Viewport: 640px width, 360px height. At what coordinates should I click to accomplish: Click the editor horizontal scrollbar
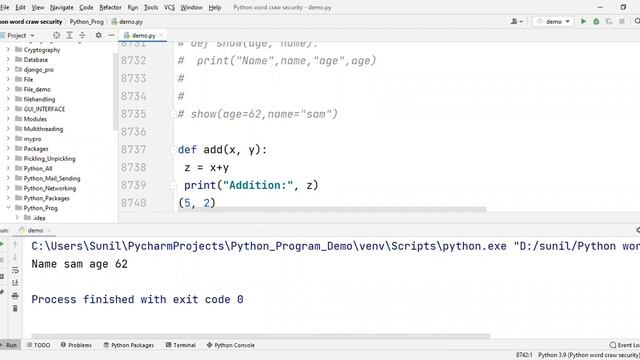[x=331, y=209]
